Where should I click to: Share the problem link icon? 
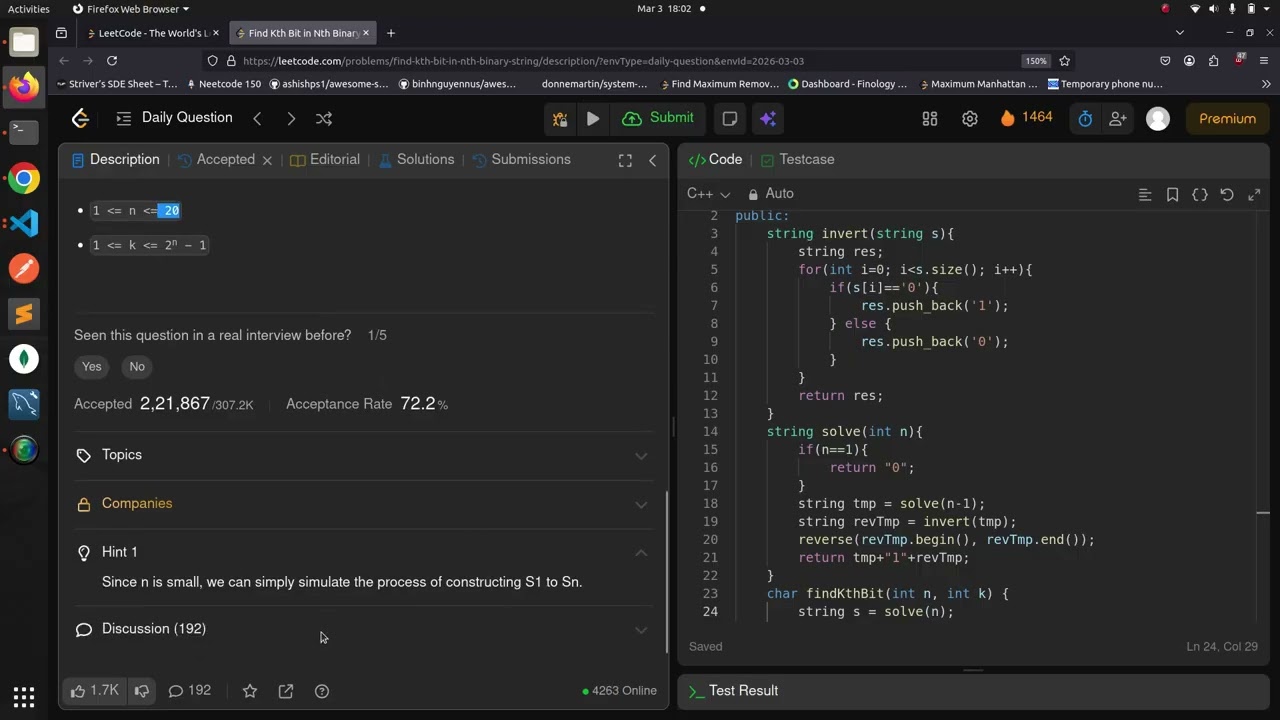(x=286, y=691)
